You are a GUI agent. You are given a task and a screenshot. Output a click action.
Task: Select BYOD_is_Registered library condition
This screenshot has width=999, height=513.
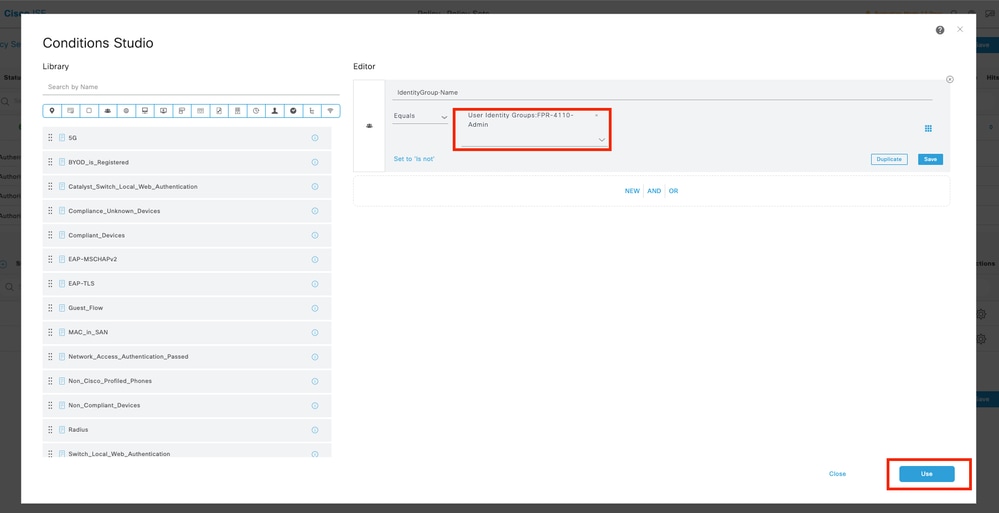pos(187,162)
